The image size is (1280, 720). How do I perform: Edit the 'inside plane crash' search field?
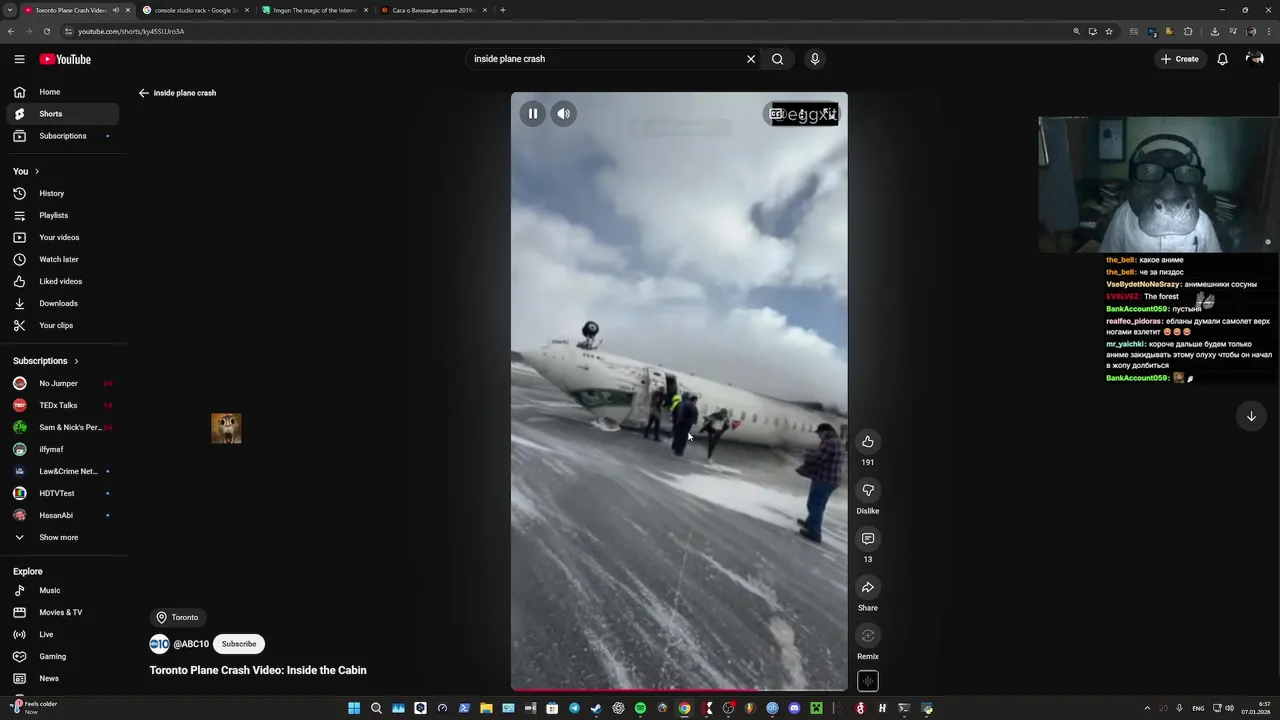605,59
